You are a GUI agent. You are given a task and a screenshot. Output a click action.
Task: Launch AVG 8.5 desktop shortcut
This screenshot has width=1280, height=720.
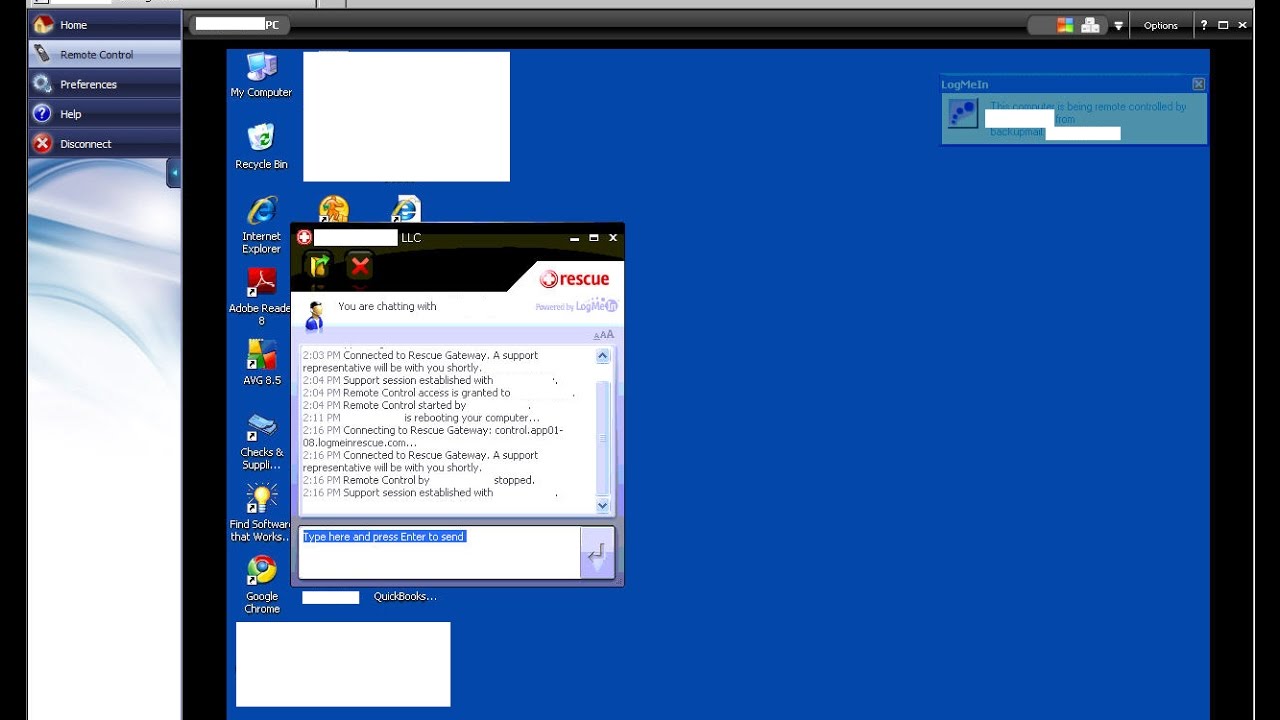[x=261, y=363]
